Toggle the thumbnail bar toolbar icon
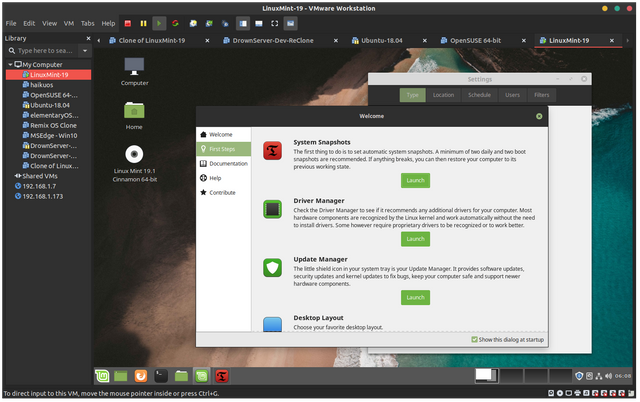The image size is (640, 402). tap(259, 23)
